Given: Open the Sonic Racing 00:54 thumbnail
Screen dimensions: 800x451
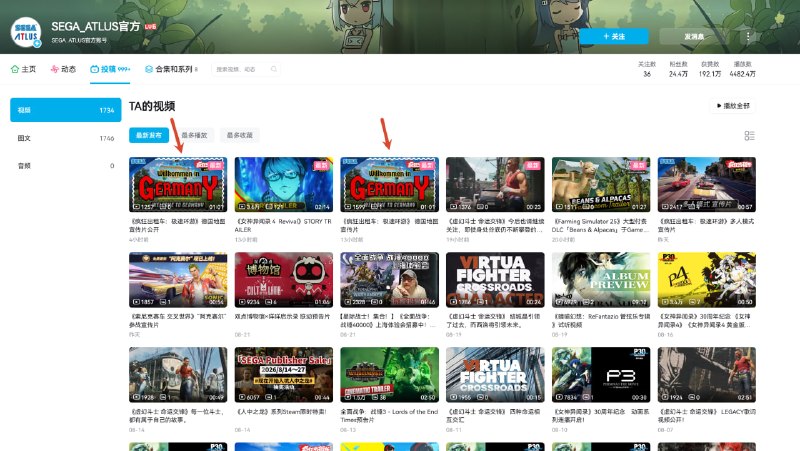Looking at the screenshot, I should [x=178, y=279].
